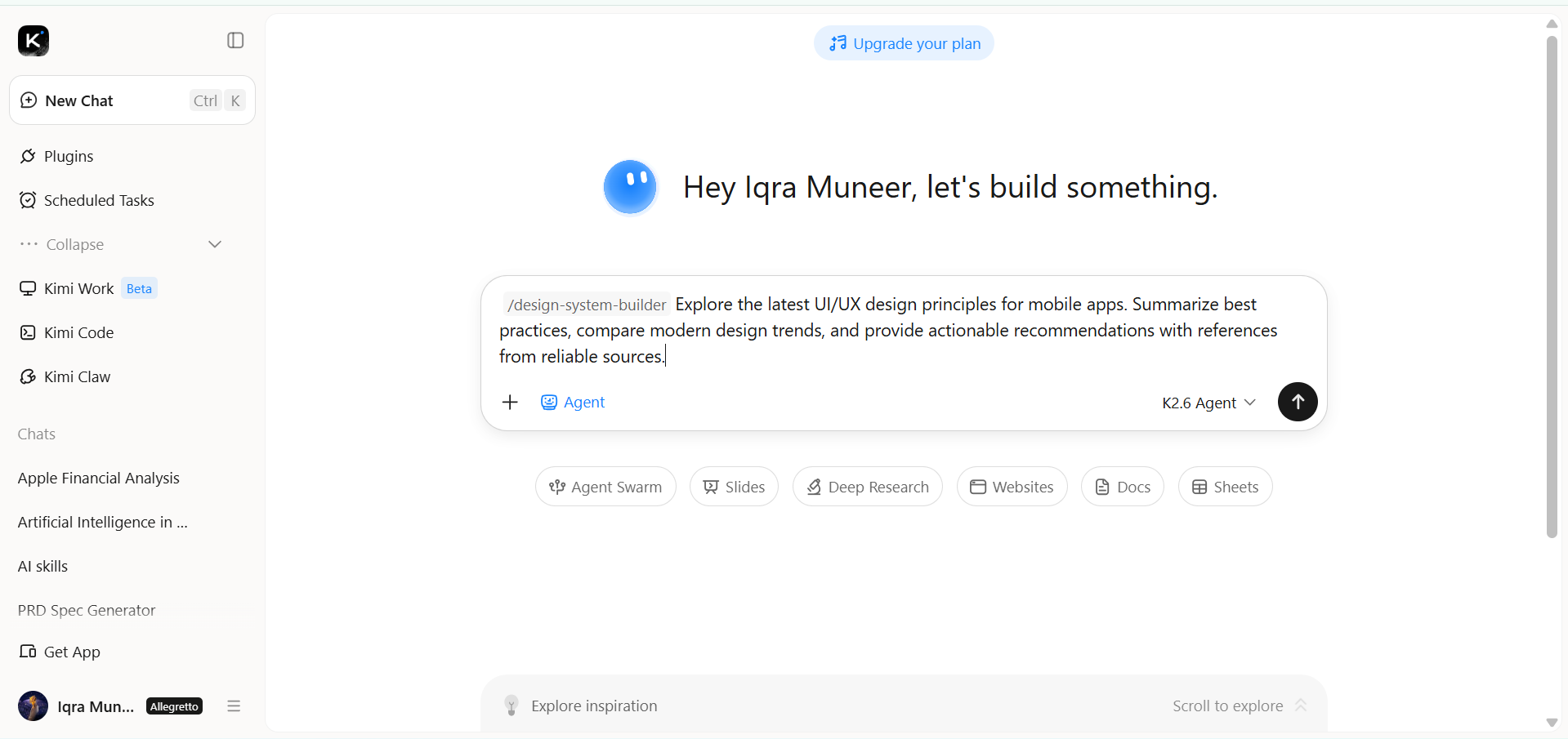This screenshot has height=739, width=1568.
Task: Click the scrollbar up arrow
Action: point(1552,24)
